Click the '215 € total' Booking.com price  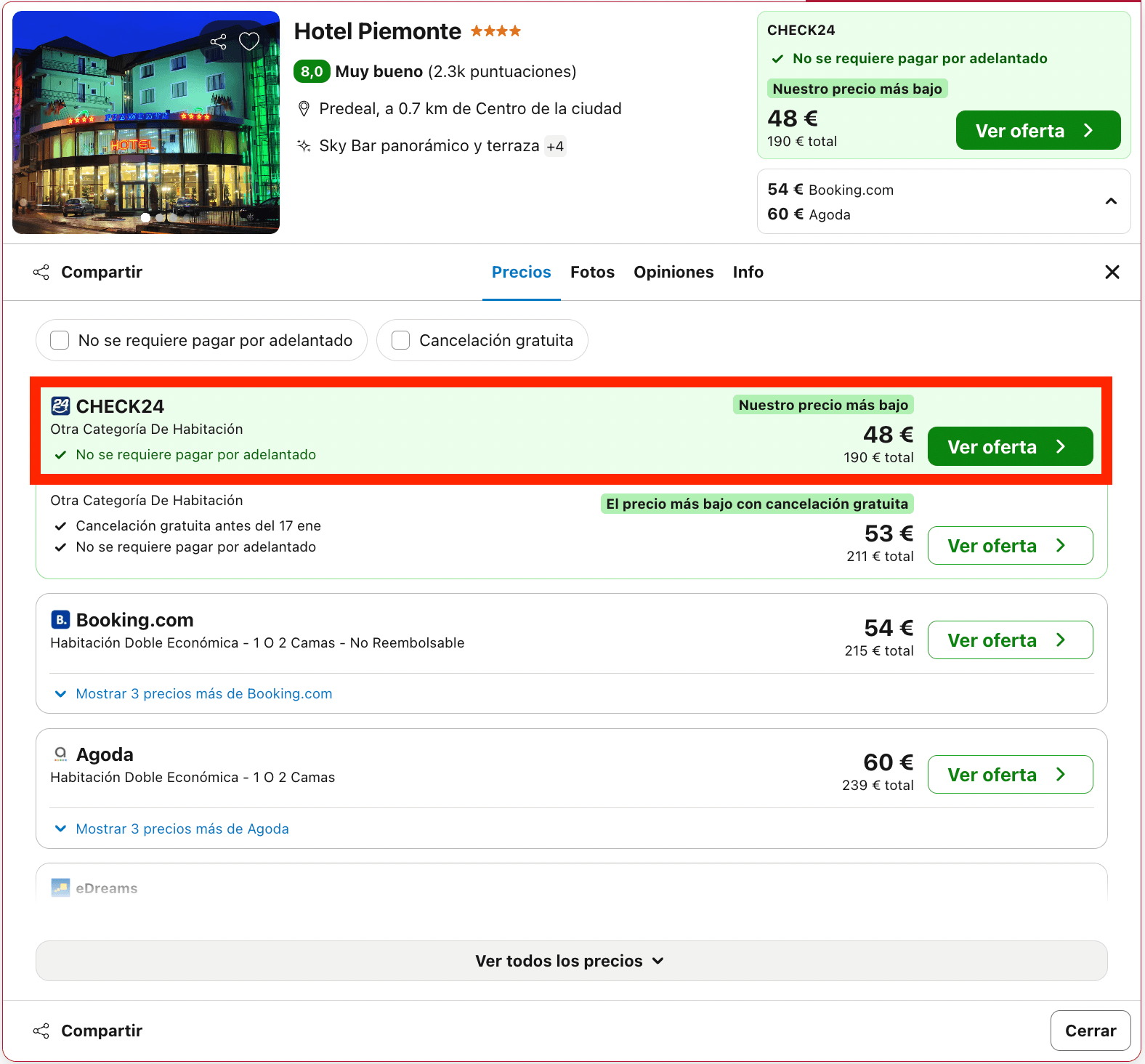pos(879,650)
